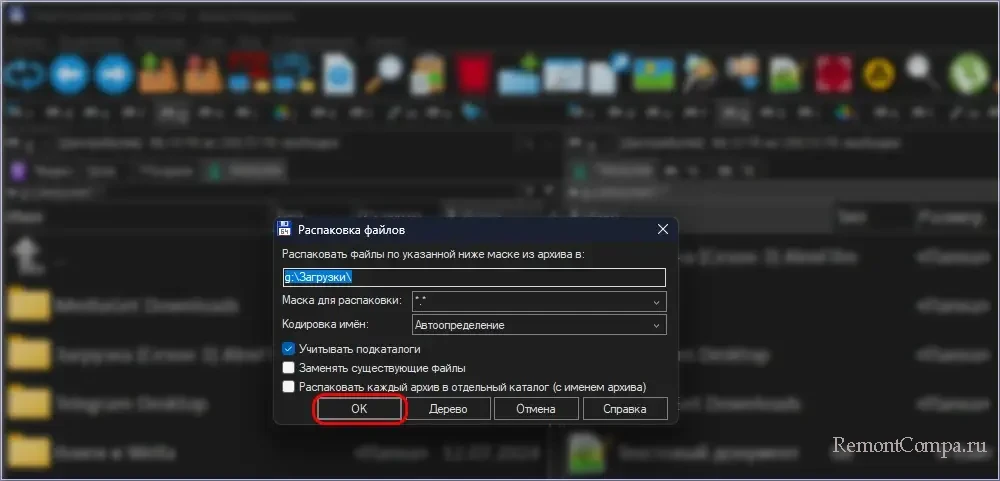Screen dimensions: 1000x481
Task: Click the floppy disk icon in dialog title
Action: [284, 229]
